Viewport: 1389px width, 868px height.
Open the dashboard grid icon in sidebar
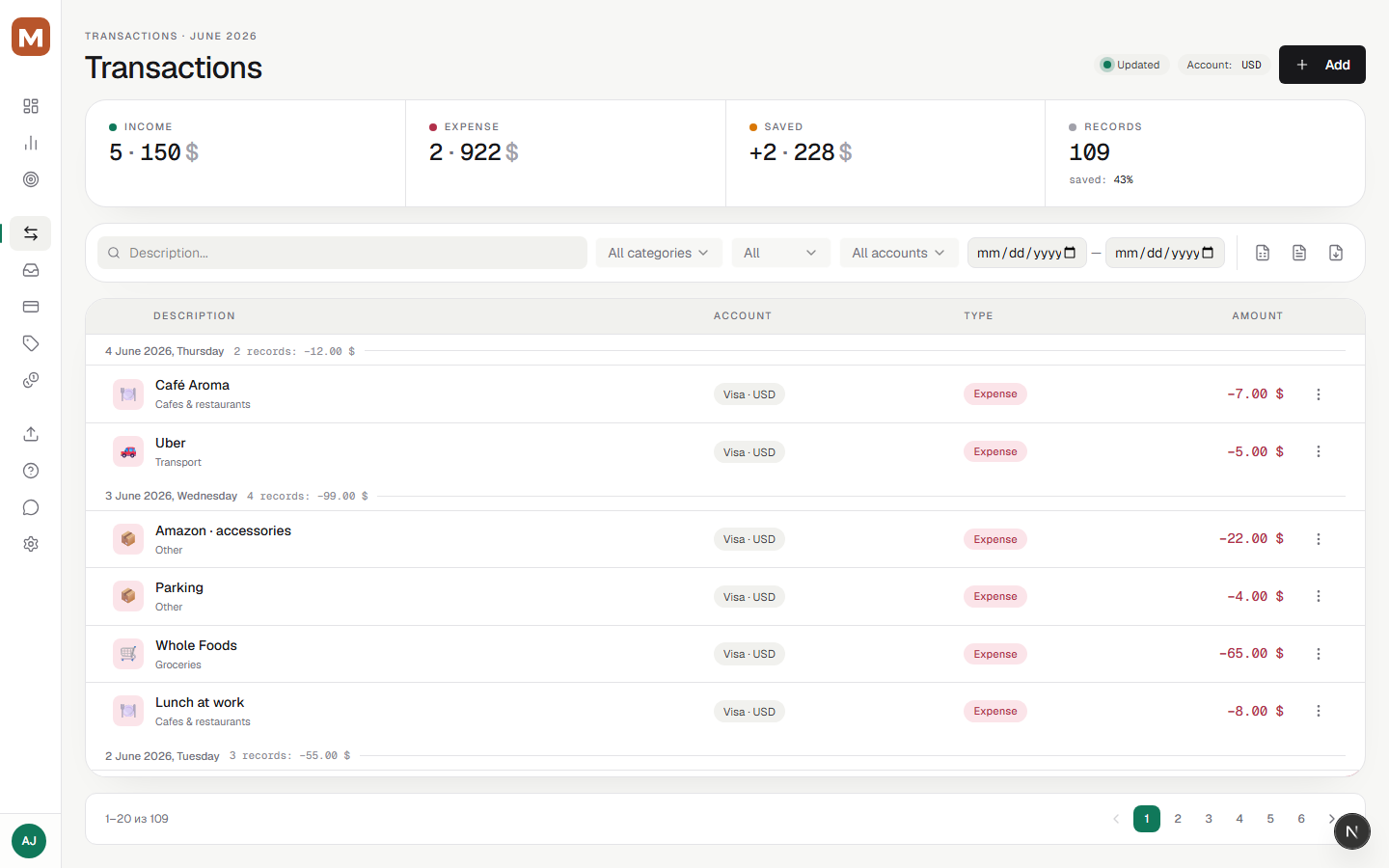pos(31,106)
